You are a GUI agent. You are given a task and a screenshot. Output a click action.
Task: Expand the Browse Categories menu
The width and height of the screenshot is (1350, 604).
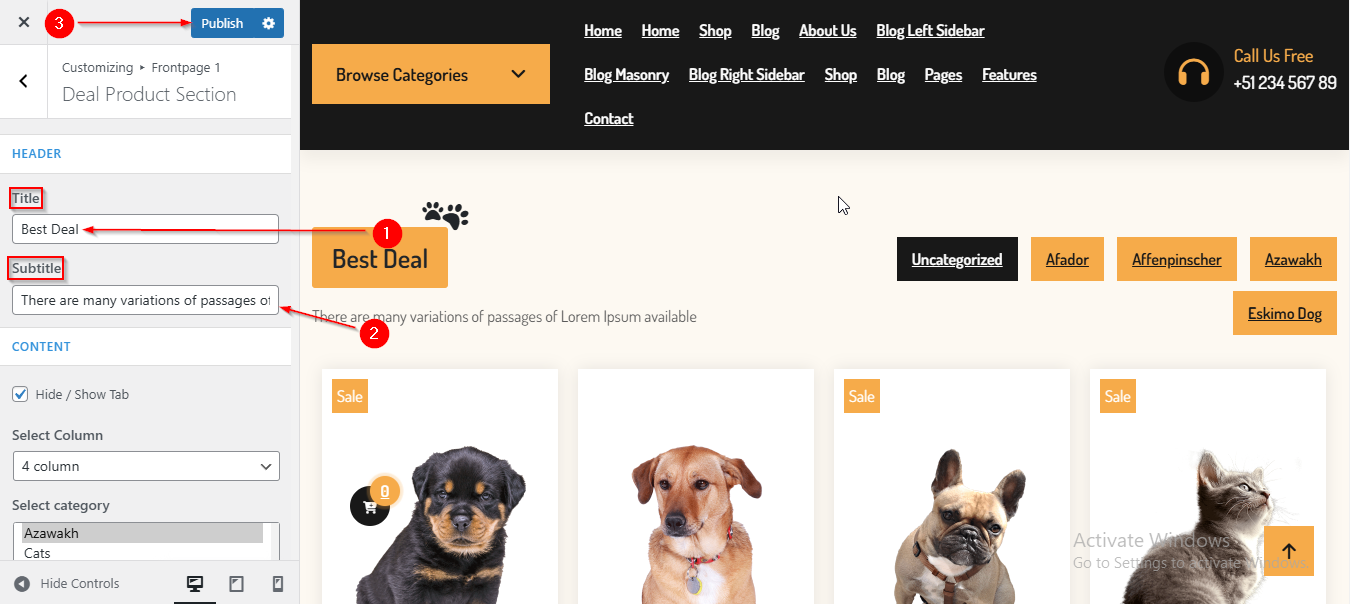pos(431,74)
